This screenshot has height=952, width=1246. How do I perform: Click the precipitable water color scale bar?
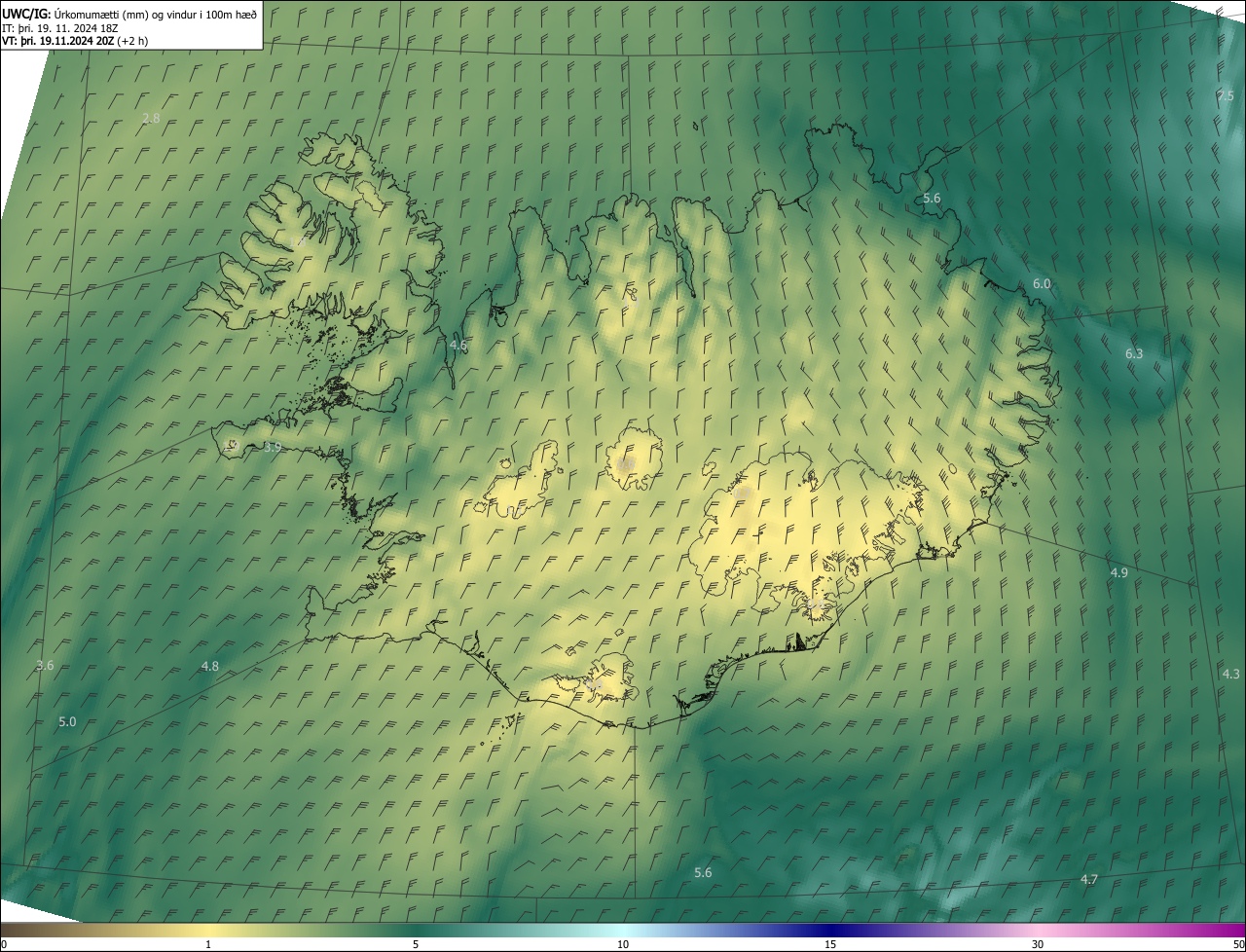[623, 931]
